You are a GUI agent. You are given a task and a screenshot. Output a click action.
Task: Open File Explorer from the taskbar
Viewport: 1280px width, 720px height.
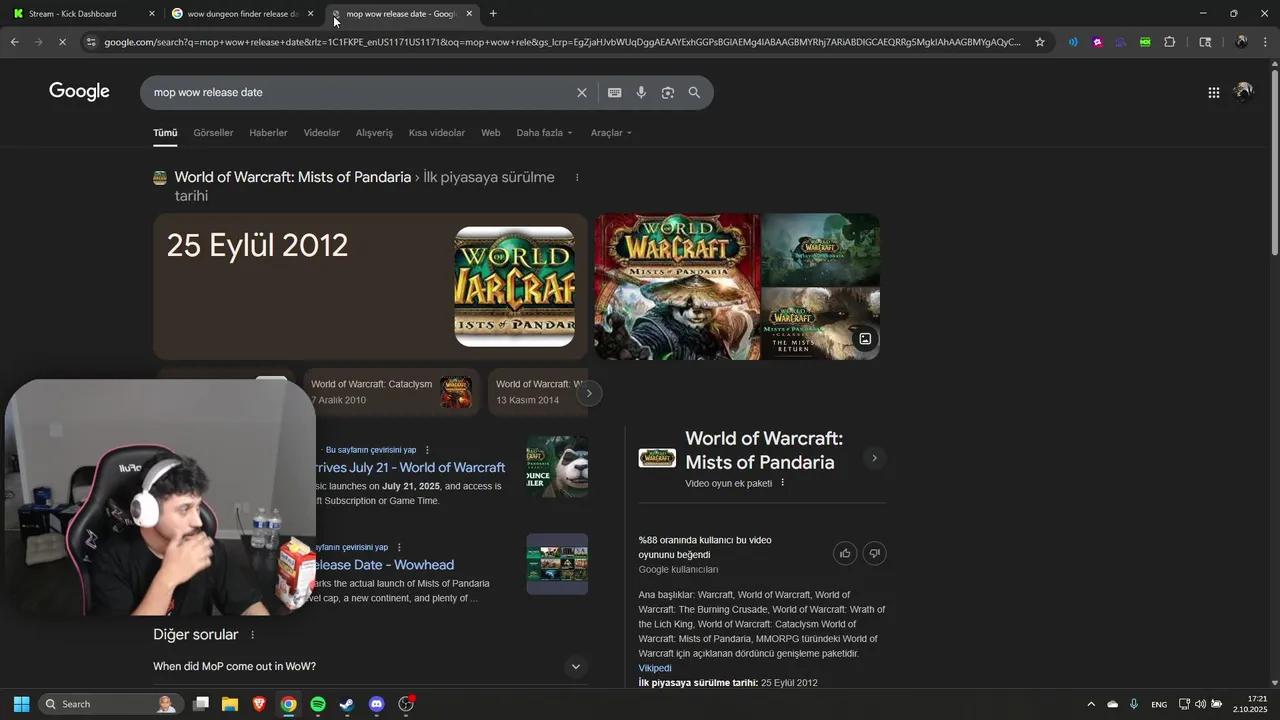pos(230,704)
